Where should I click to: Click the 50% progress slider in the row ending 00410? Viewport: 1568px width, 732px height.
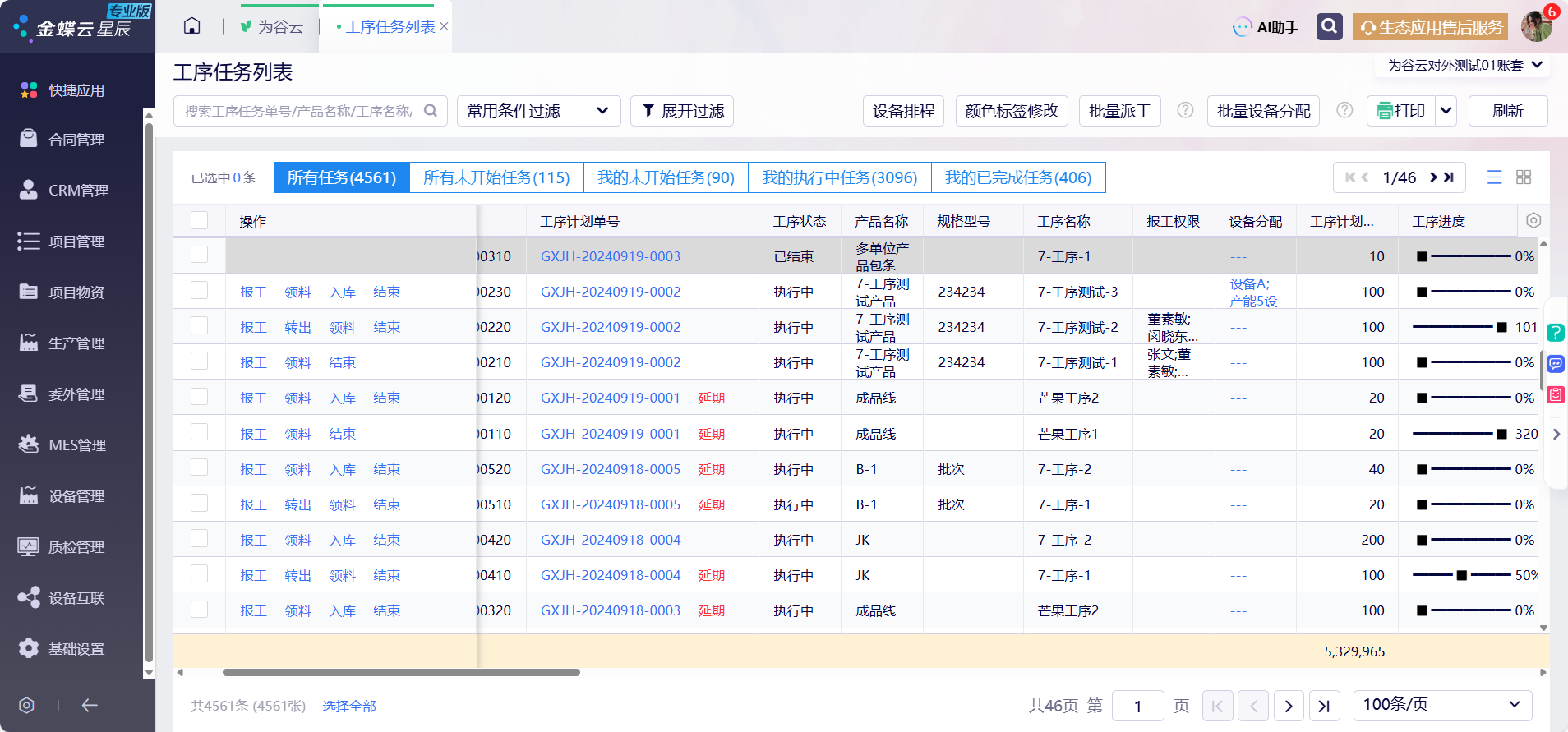(x=1463, y=575)
